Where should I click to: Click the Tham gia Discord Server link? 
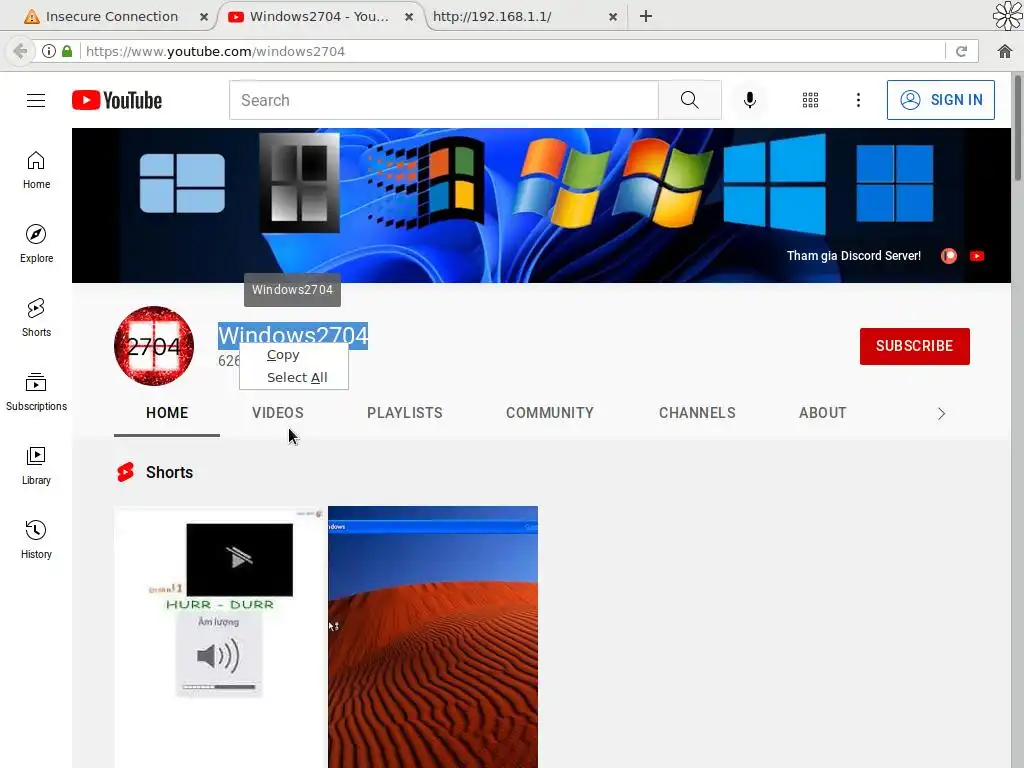(854, 256)
